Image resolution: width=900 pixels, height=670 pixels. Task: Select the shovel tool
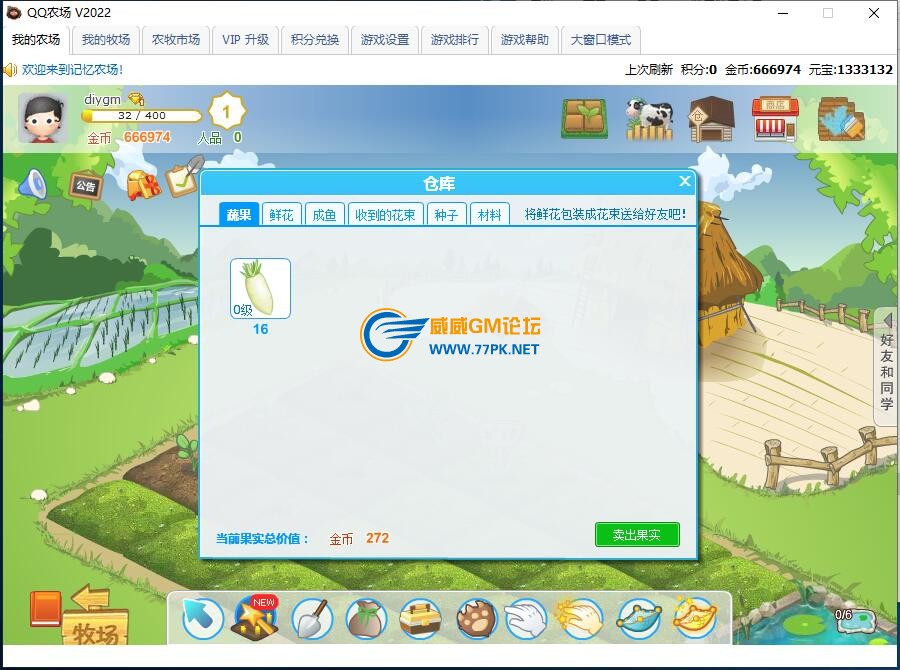click(x=312, y=618)
